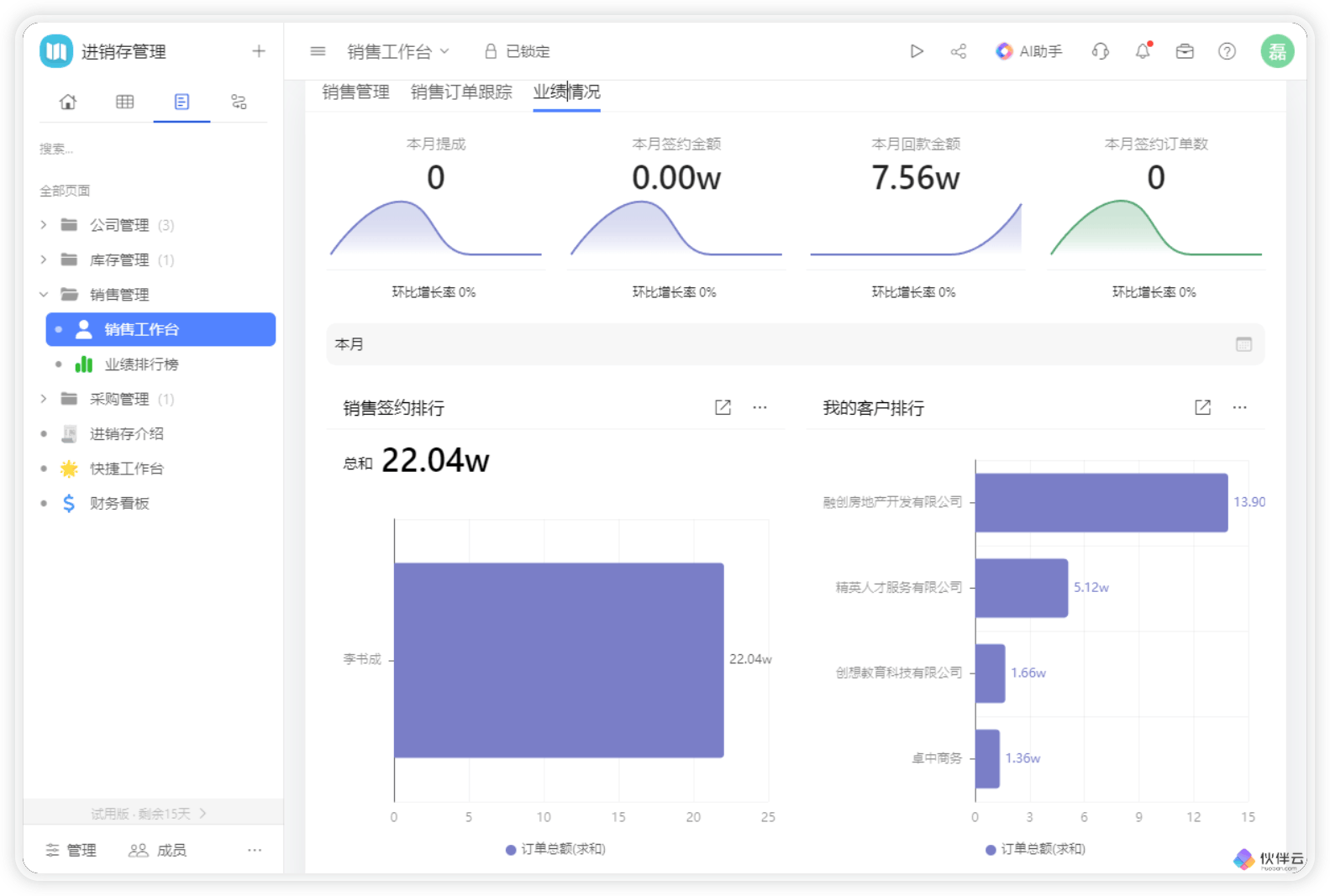Image resolution: width=1330 pixels, height=896 pixels.
Task: Expand the 采购管理 folder
Action: click(44, 399)
